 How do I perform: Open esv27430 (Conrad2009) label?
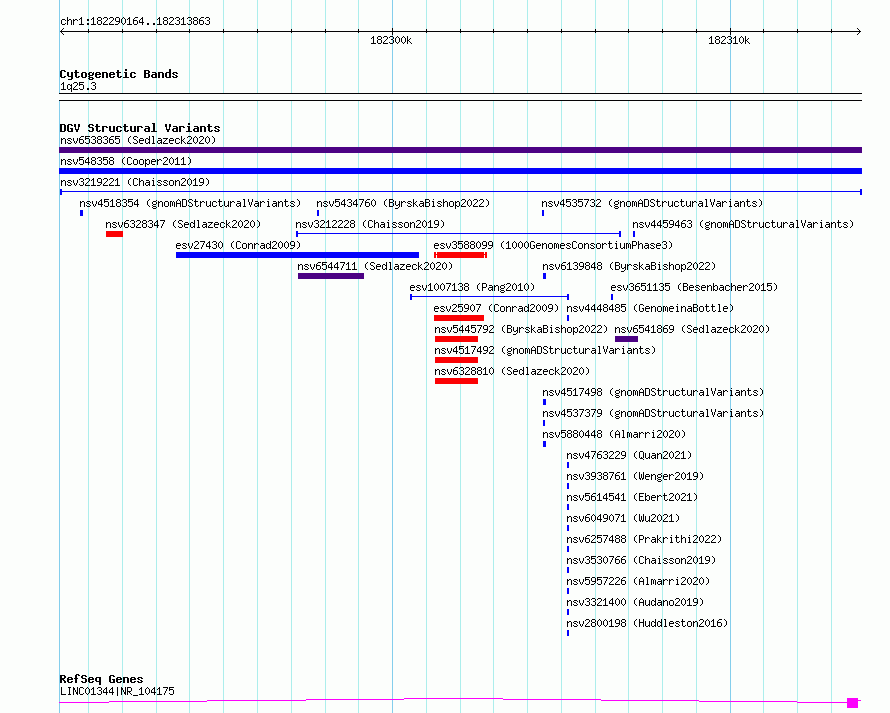[238, 245]
